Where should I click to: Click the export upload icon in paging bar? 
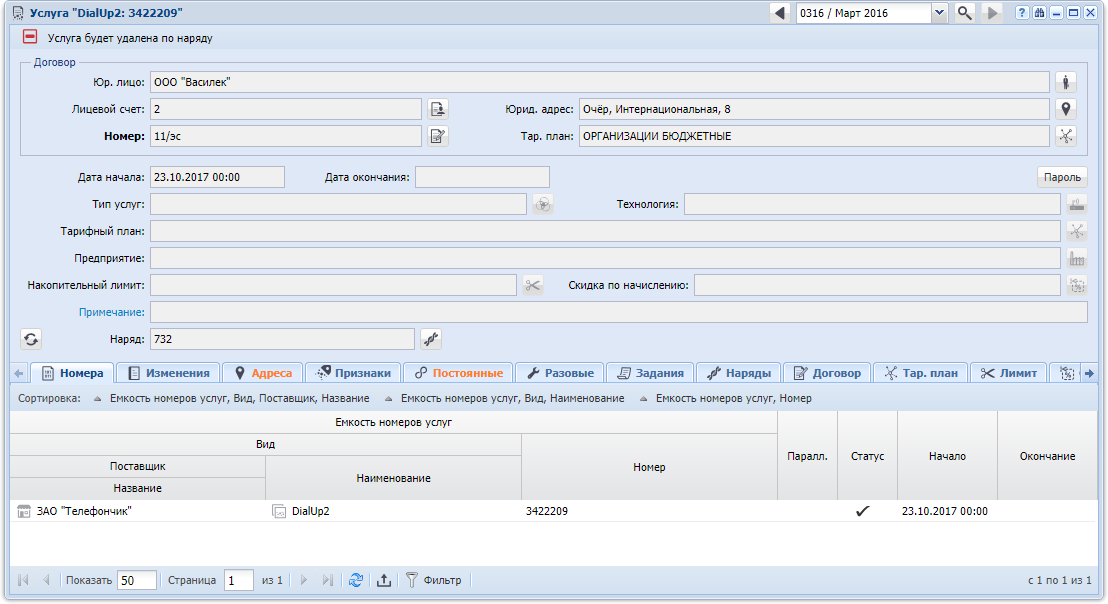click(384, 580)
